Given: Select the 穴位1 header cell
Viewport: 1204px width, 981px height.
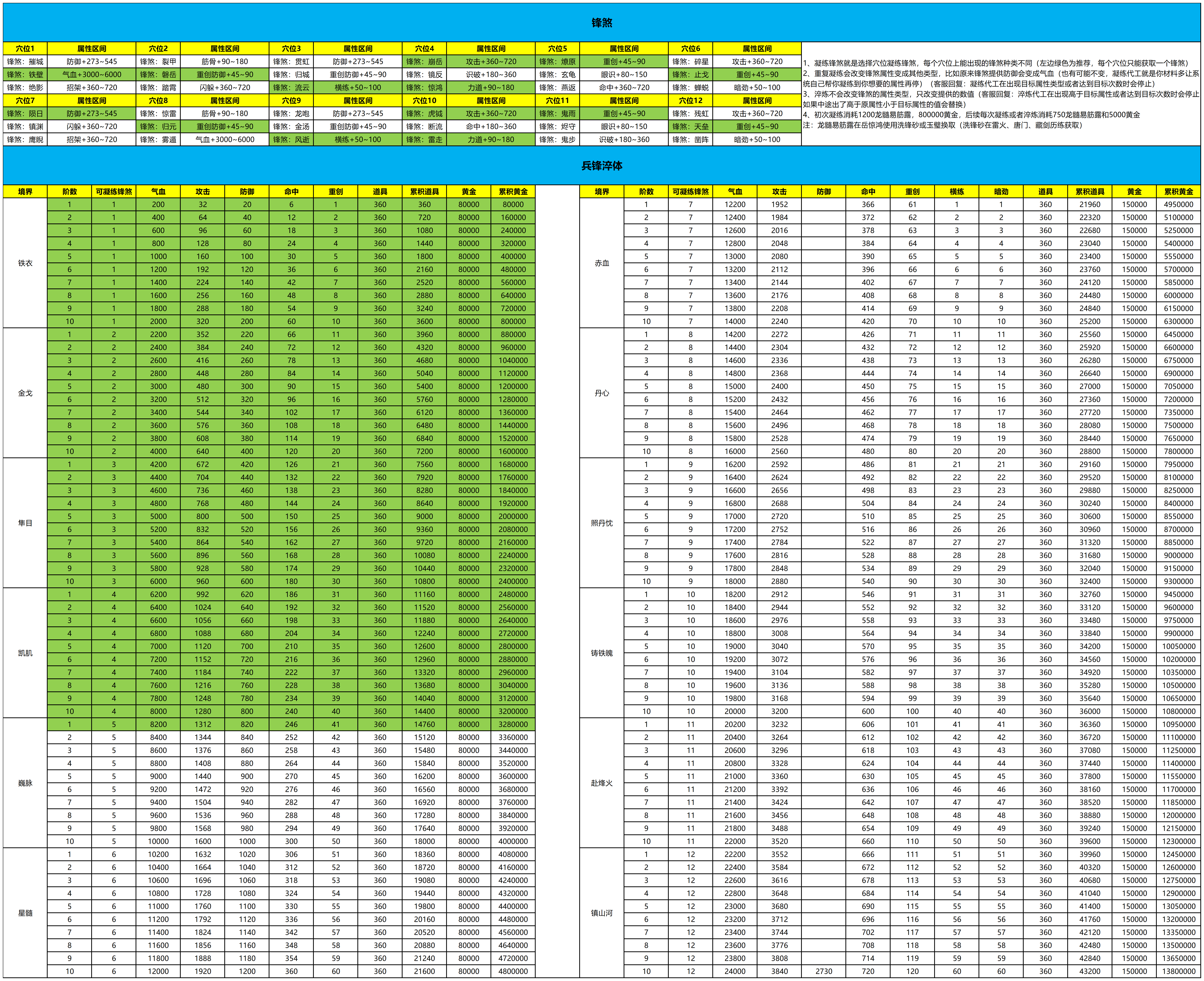Looking at the screenshot, I should click(x=25, y=49).
